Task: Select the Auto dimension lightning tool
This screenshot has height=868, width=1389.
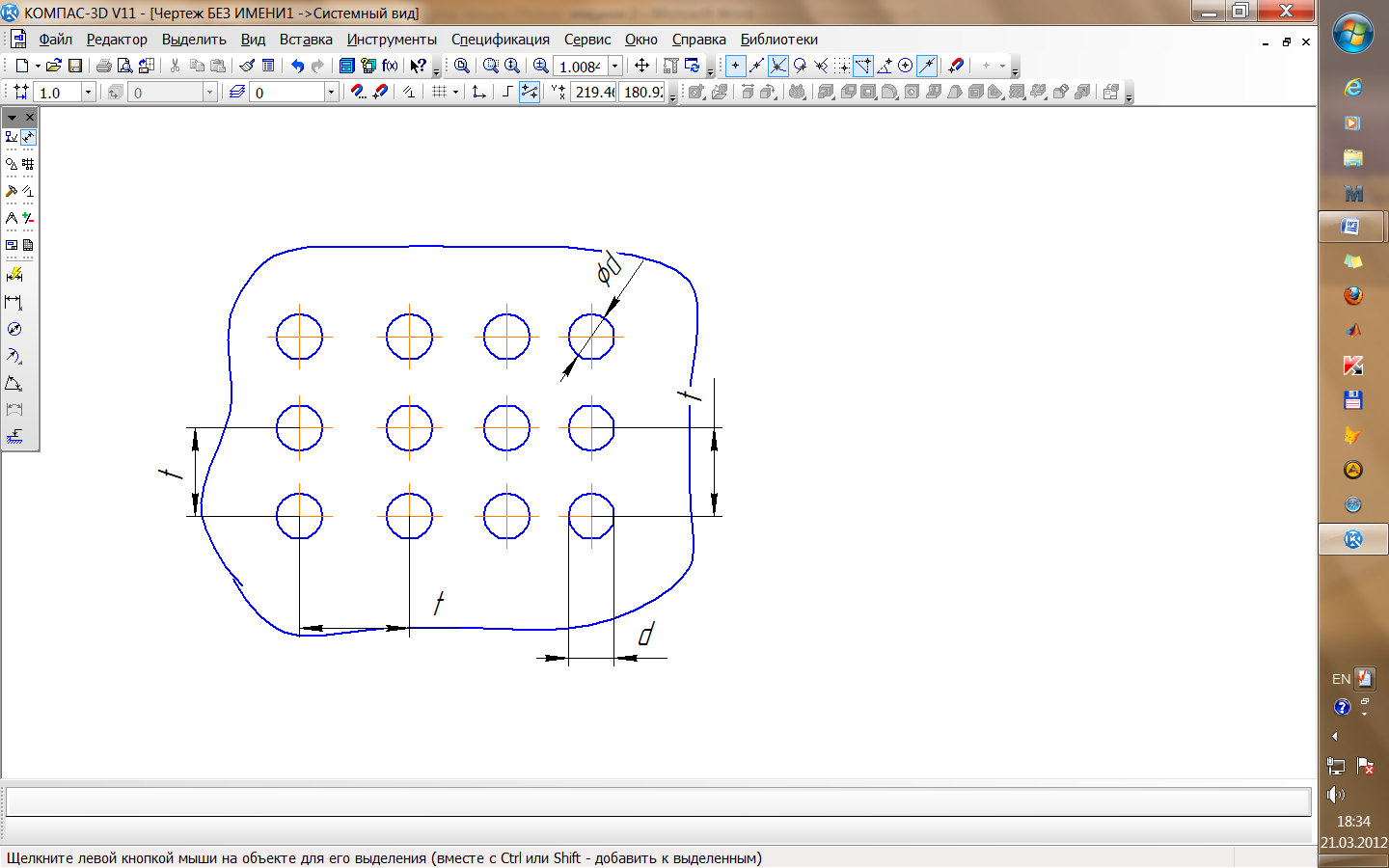Action: tap(14, 276)
